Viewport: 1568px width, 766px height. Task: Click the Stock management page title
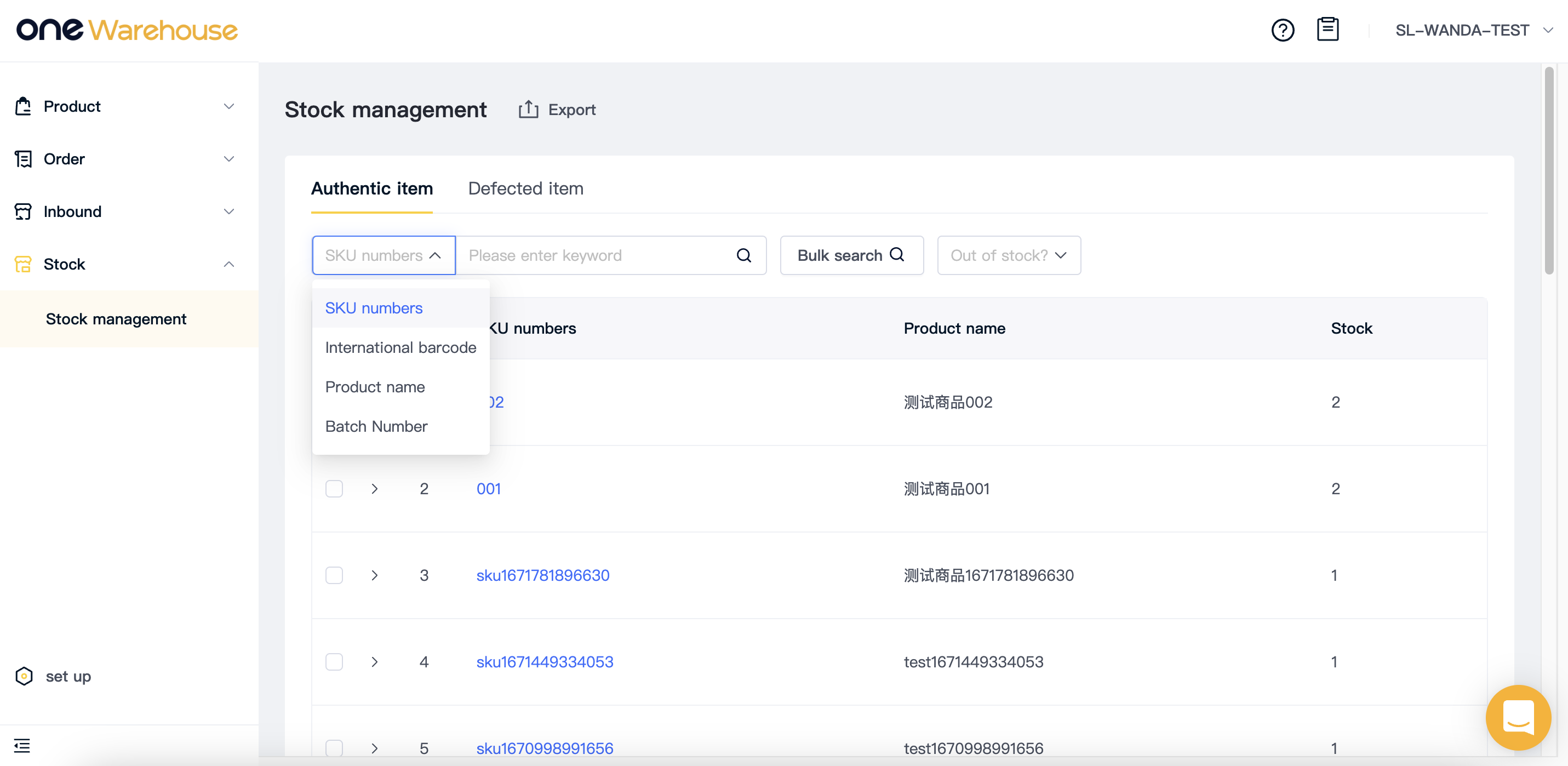point(385,110)
